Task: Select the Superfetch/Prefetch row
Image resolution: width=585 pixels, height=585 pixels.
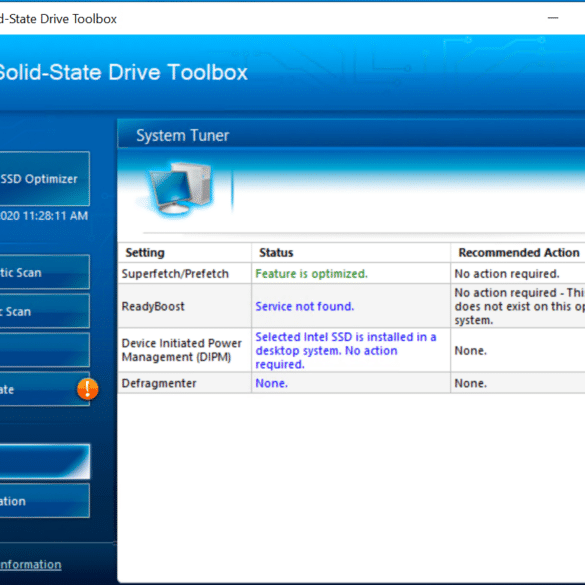Action: [351, 273]
